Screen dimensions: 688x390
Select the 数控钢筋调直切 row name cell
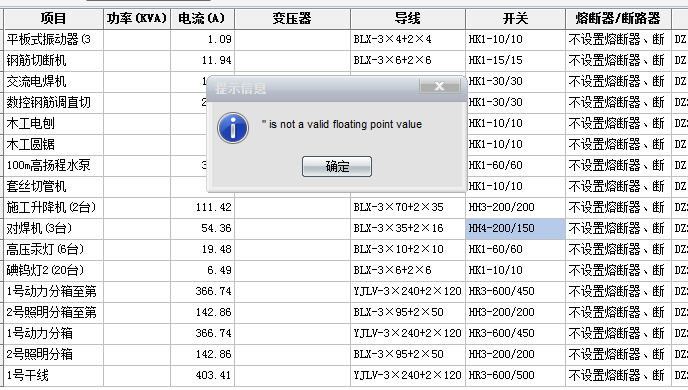pyautogui.click(x=54, y=103)
